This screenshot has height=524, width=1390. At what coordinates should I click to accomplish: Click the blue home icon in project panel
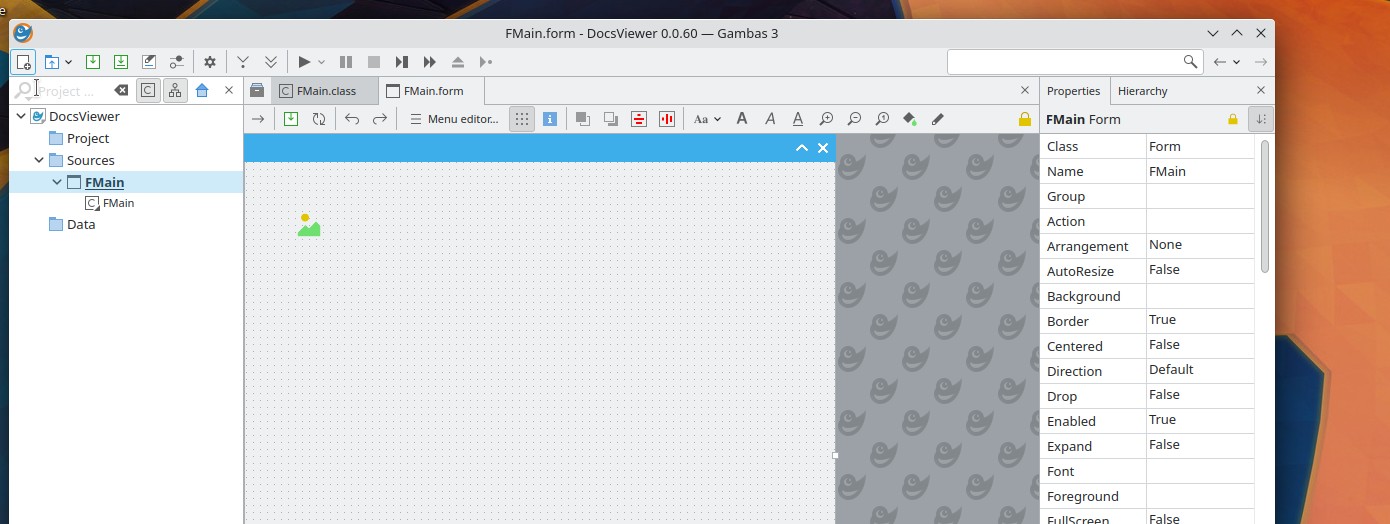(202, 91)
